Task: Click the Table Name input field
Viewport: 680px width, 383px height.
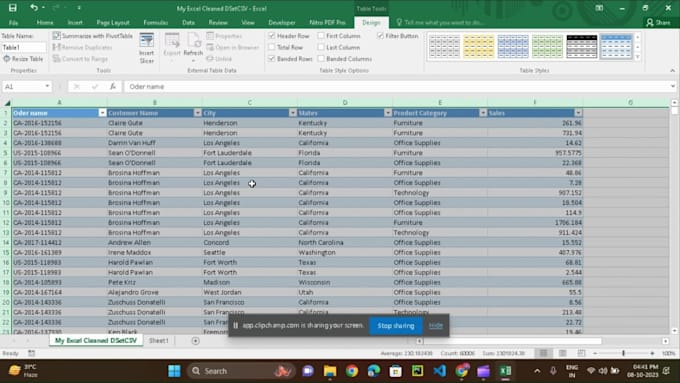Action: click(x=24, y=47)
